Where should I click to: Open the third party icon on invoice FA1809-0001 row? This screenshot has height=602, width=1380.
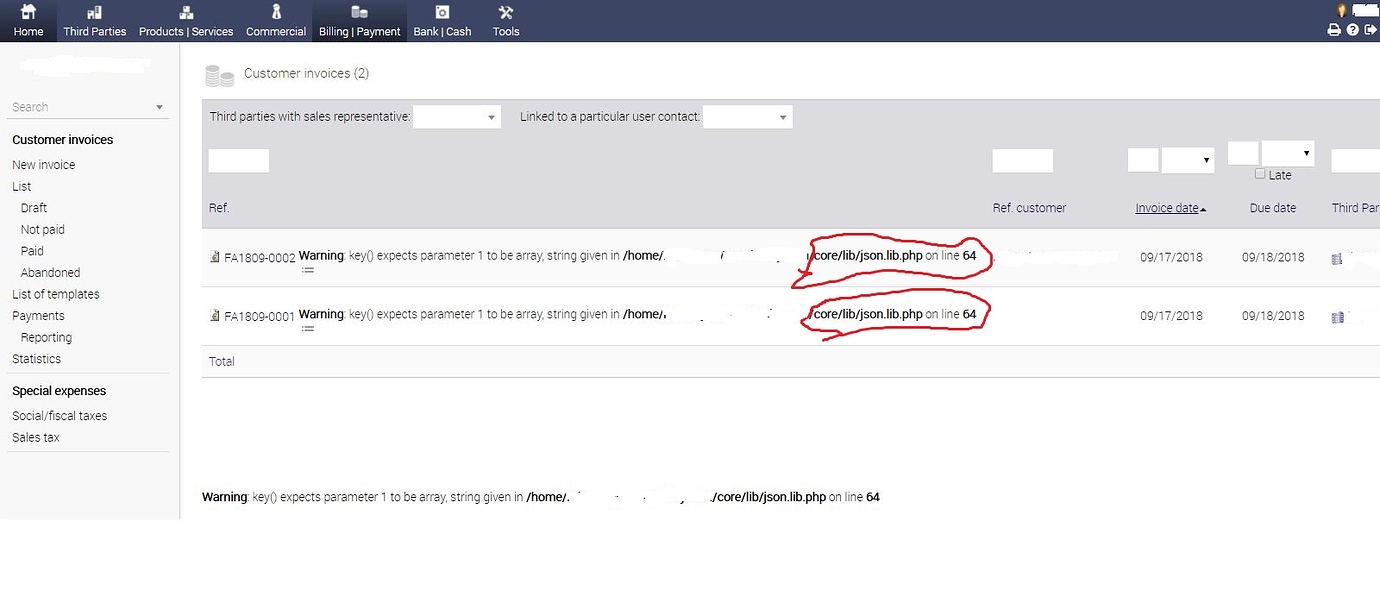(1337, 317)
